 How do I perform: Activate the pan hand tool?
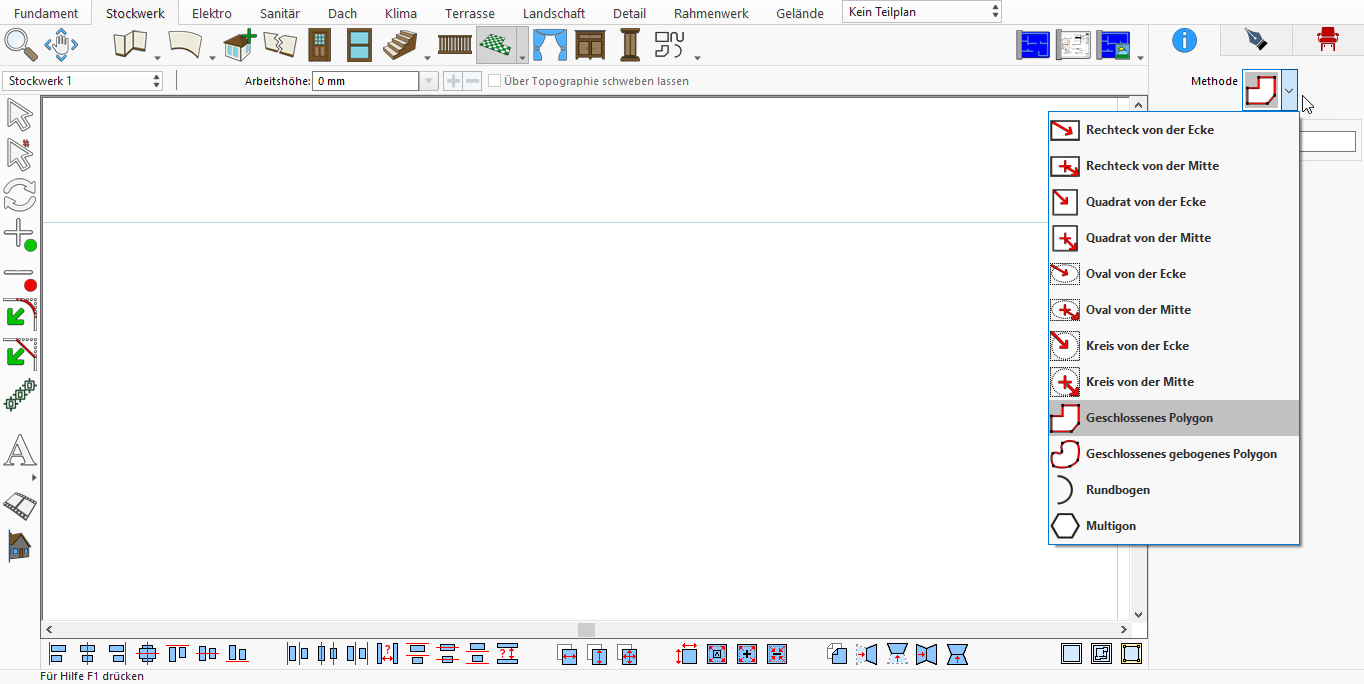point(61,45)
